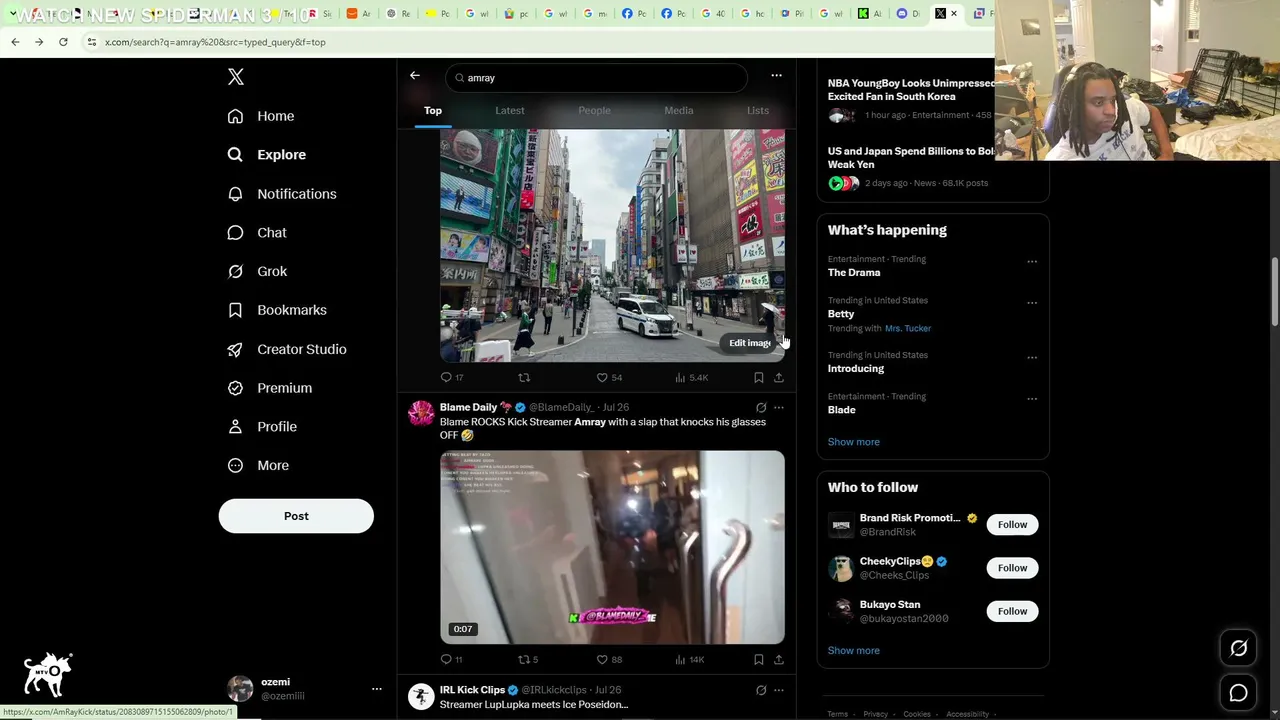Open the floating Grok button

click(1238, 649)
